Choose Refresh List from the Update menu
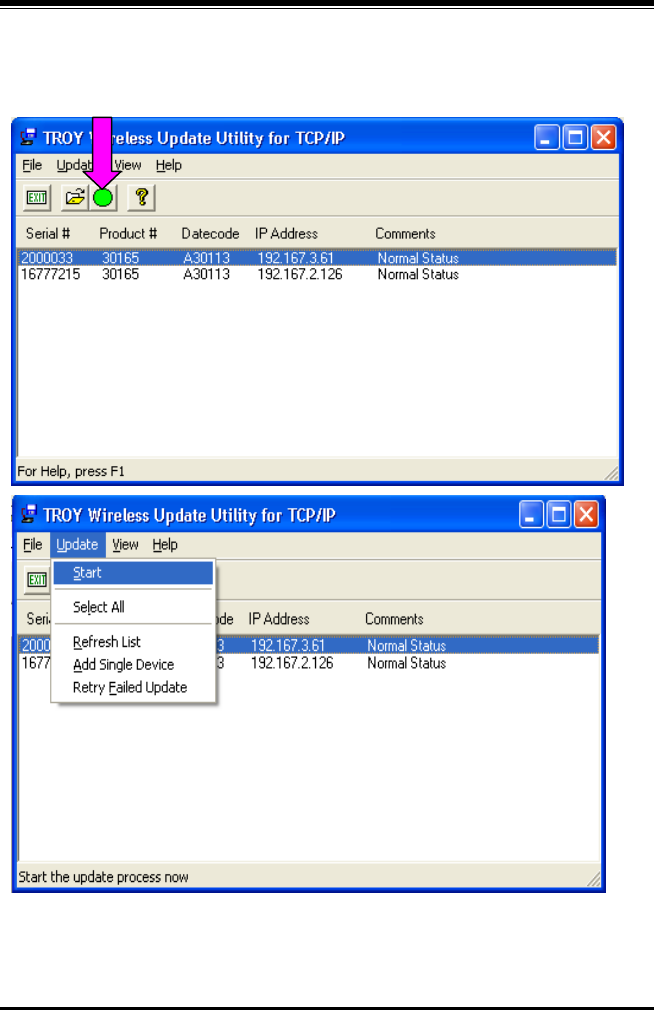Image resolution: width=654 pixels, height=1010 pixels. pyautogui.click(x=133, y=642)
